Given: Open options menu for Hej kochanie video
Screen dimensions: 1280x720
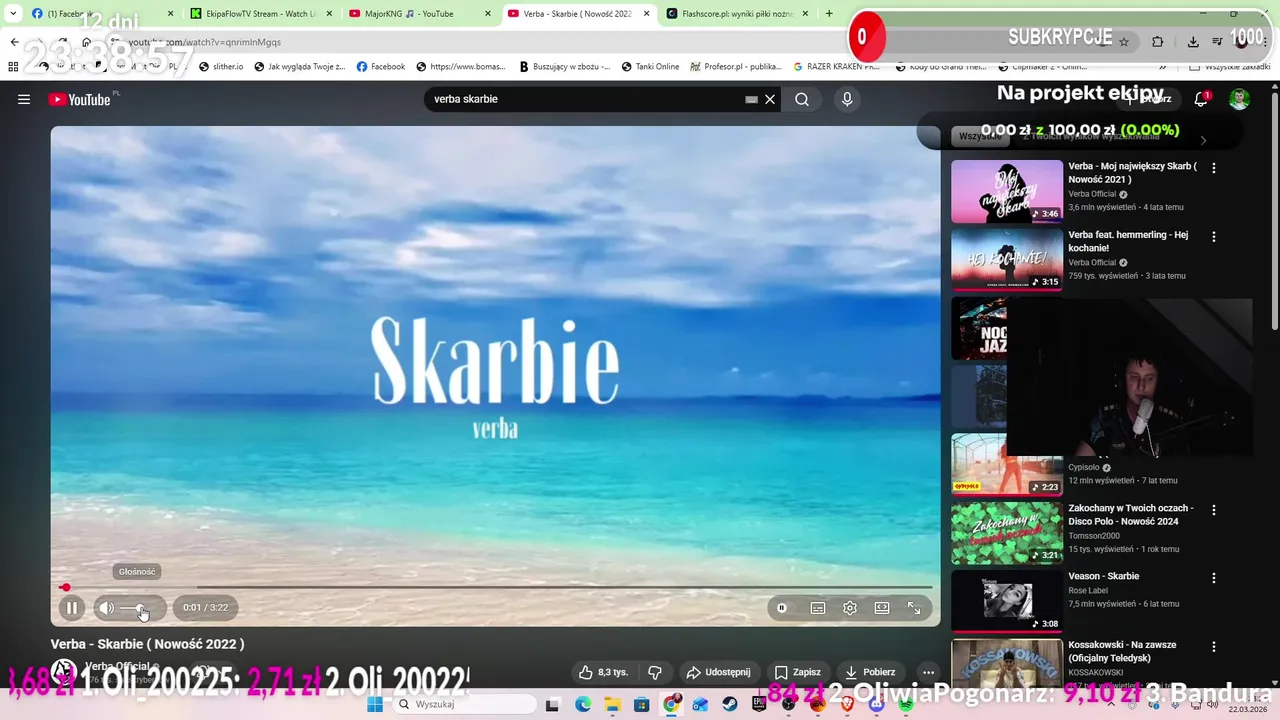Looking at the screenshot, I should [x=1214, y=237].
